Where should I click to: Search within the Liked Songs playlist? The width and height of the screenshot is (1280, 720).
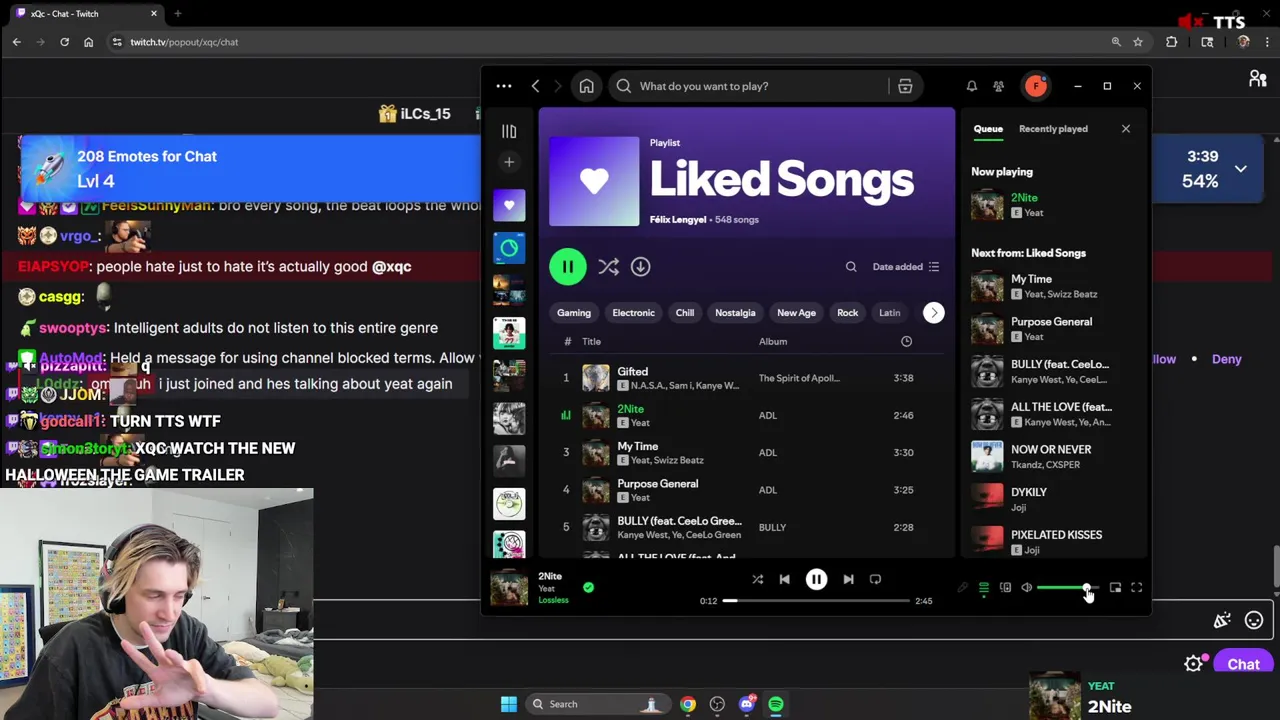tap(851, 267)
